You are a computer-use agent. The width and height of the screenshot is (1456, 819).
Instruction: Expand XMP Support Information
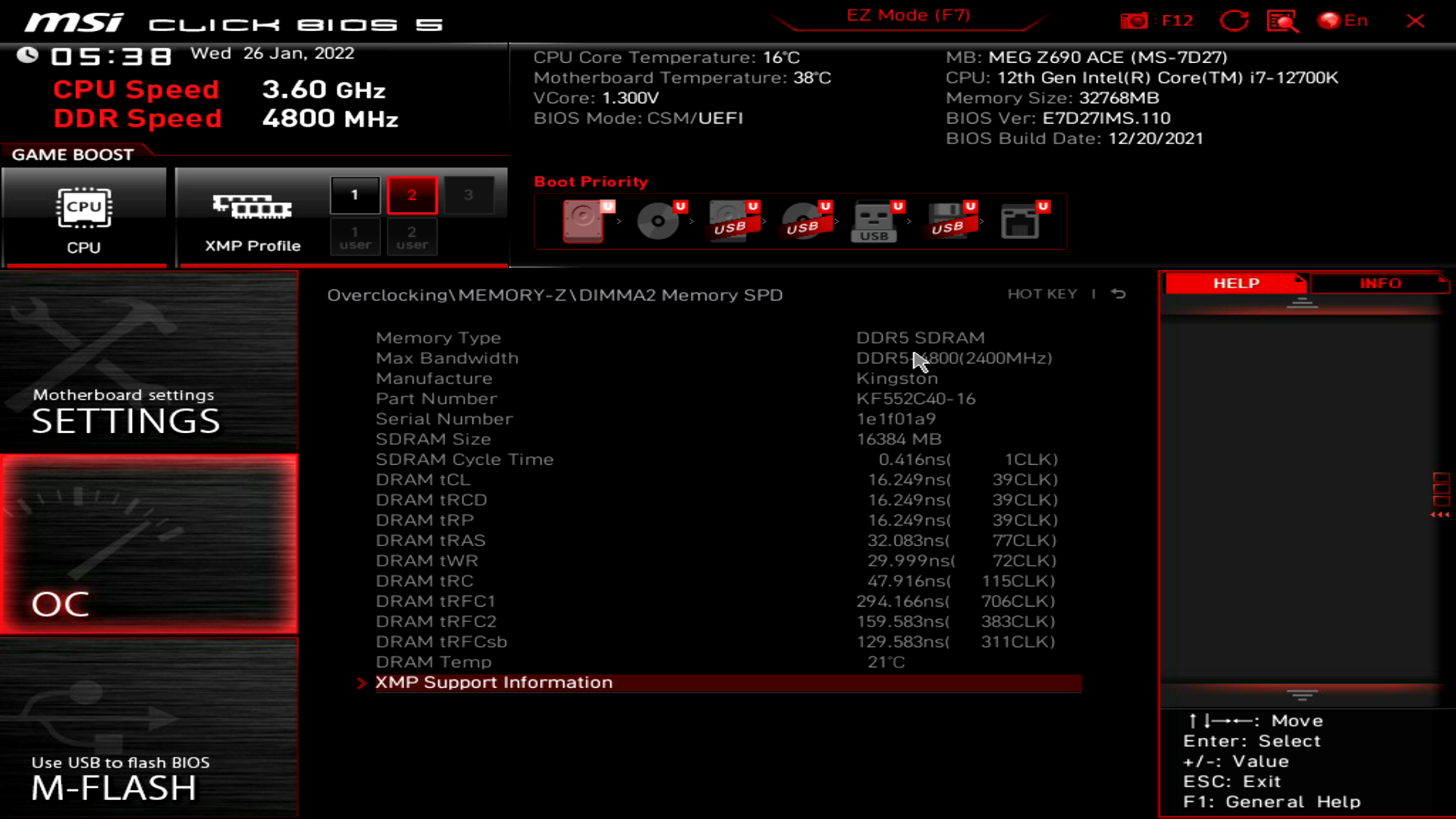[494, 682]
